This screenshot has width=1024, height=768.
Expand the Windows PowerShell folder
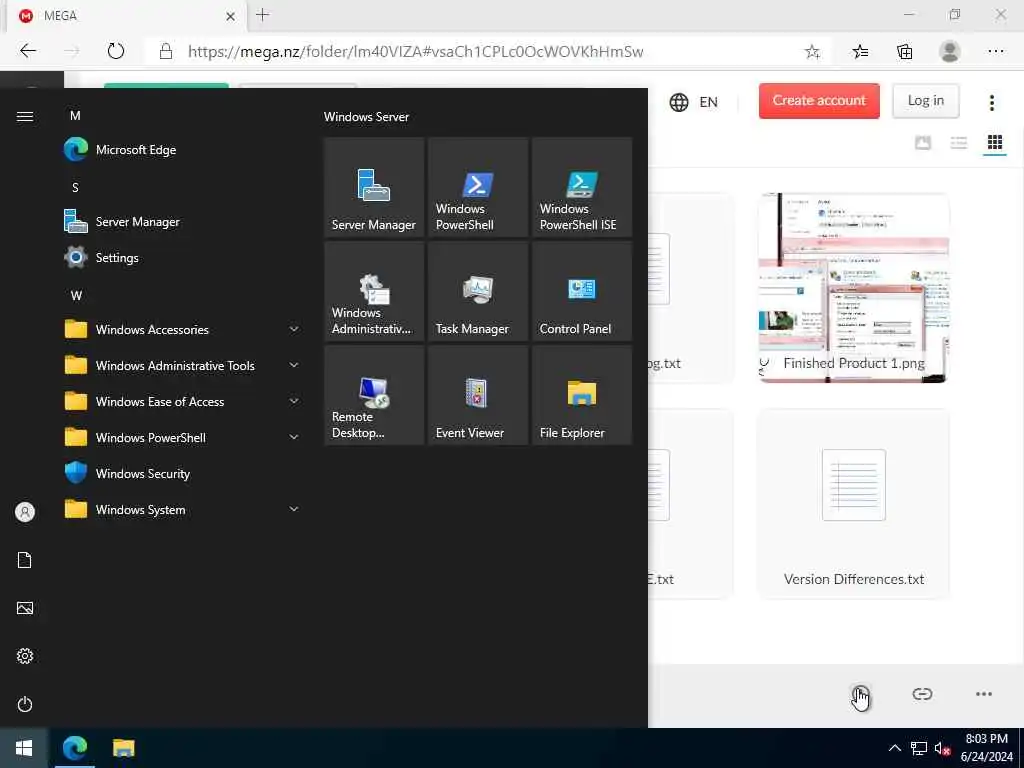183,437
